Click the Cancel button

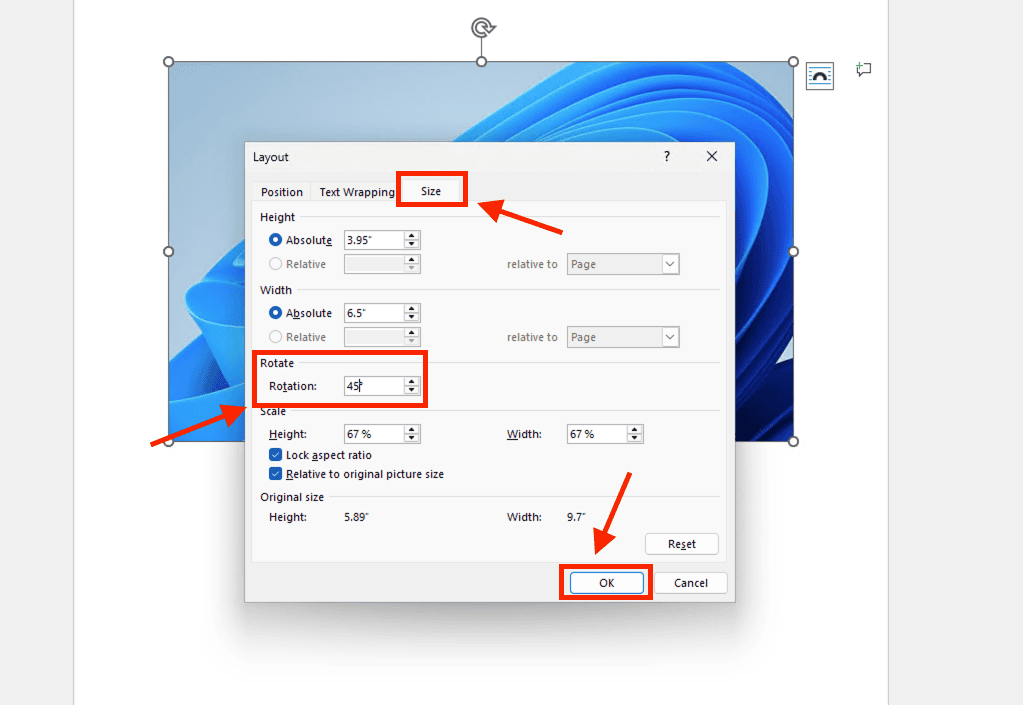[690, 583]
